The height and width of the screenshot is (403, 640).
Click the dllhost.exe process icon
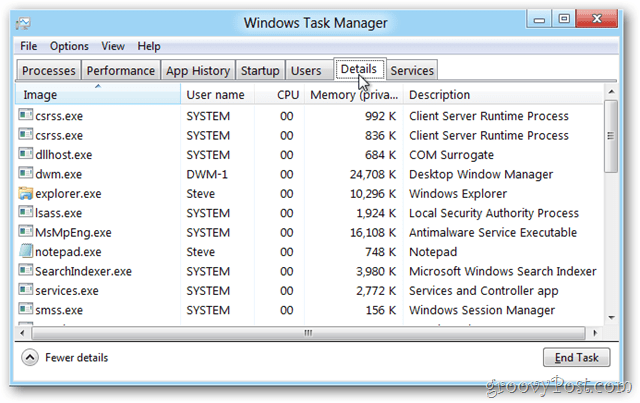(x=25, y=154)
